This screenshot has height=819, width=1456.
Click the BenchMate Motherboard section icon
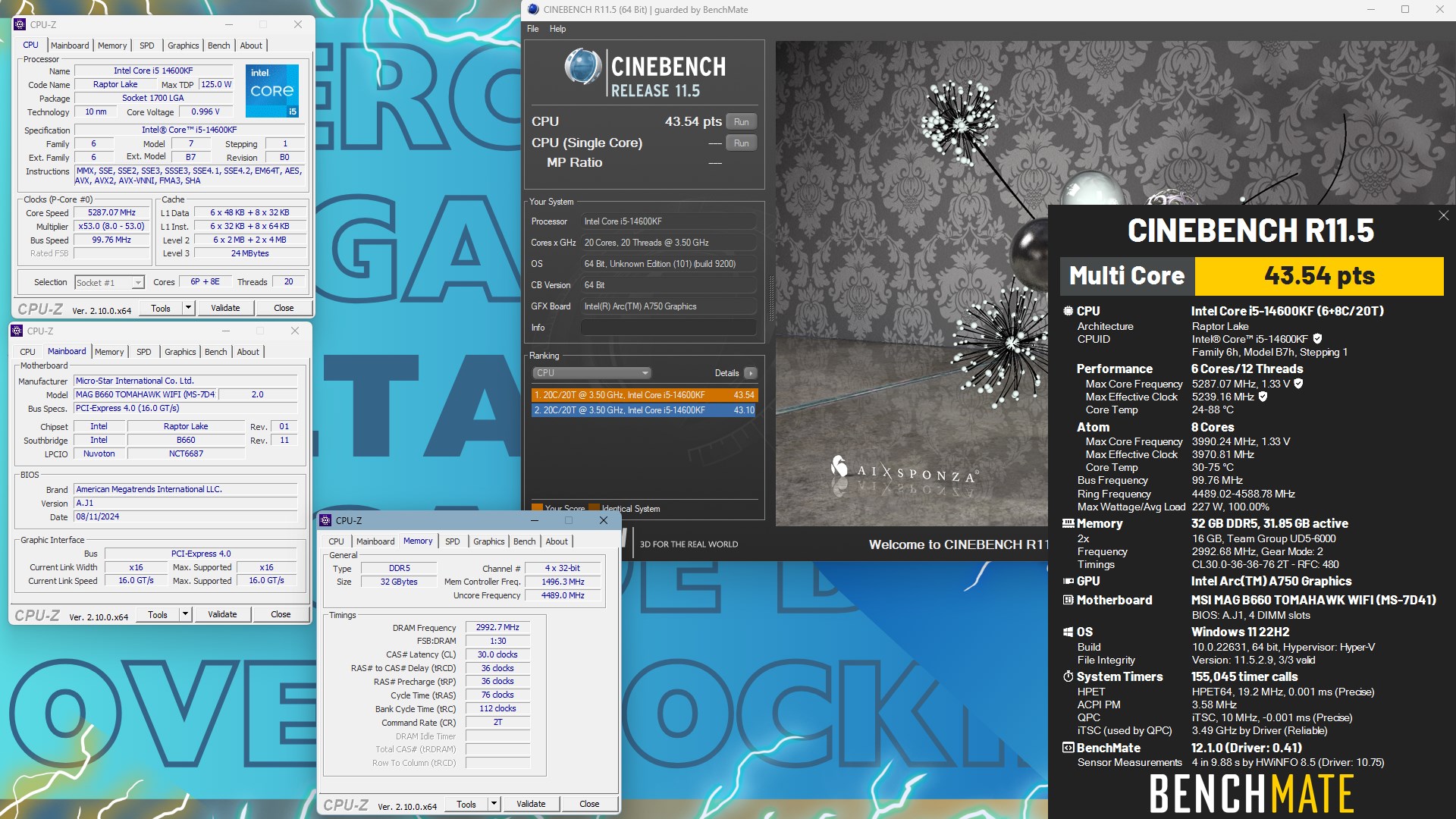1068,600
